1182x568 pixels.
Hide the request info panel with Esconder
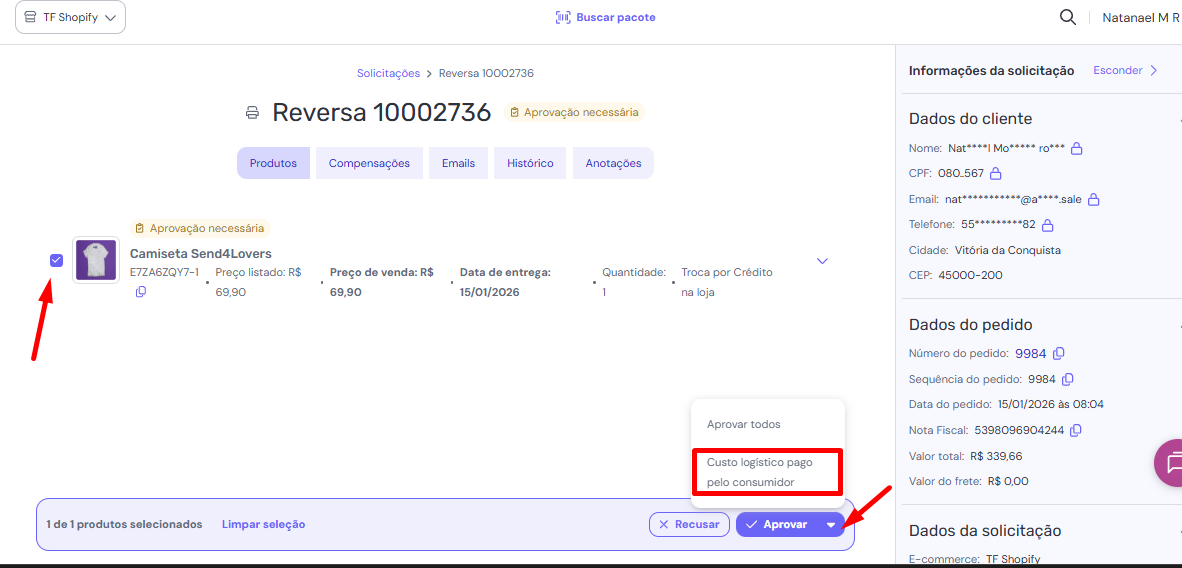tap(1125, 70)
